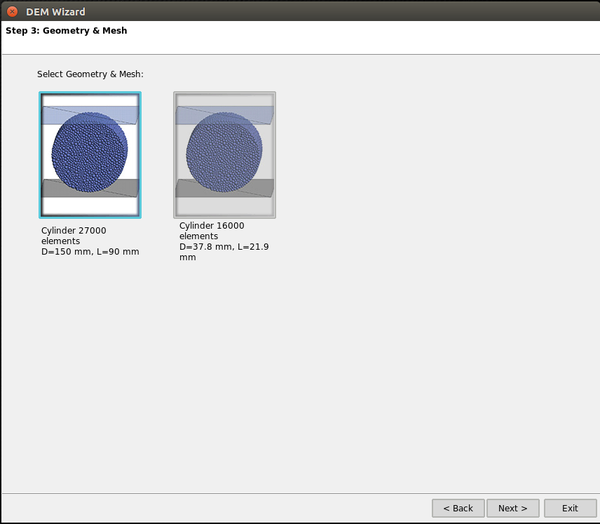
Task: Go back with the '< Back' button
Action: point(459,508)
